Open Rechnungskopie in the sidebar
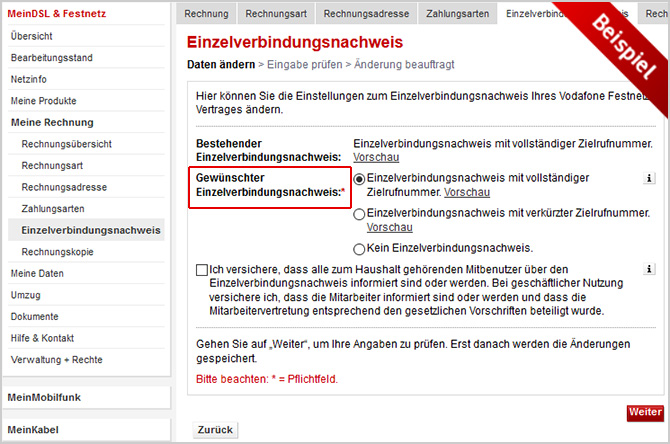670x444 pixels. coord(57,252)
